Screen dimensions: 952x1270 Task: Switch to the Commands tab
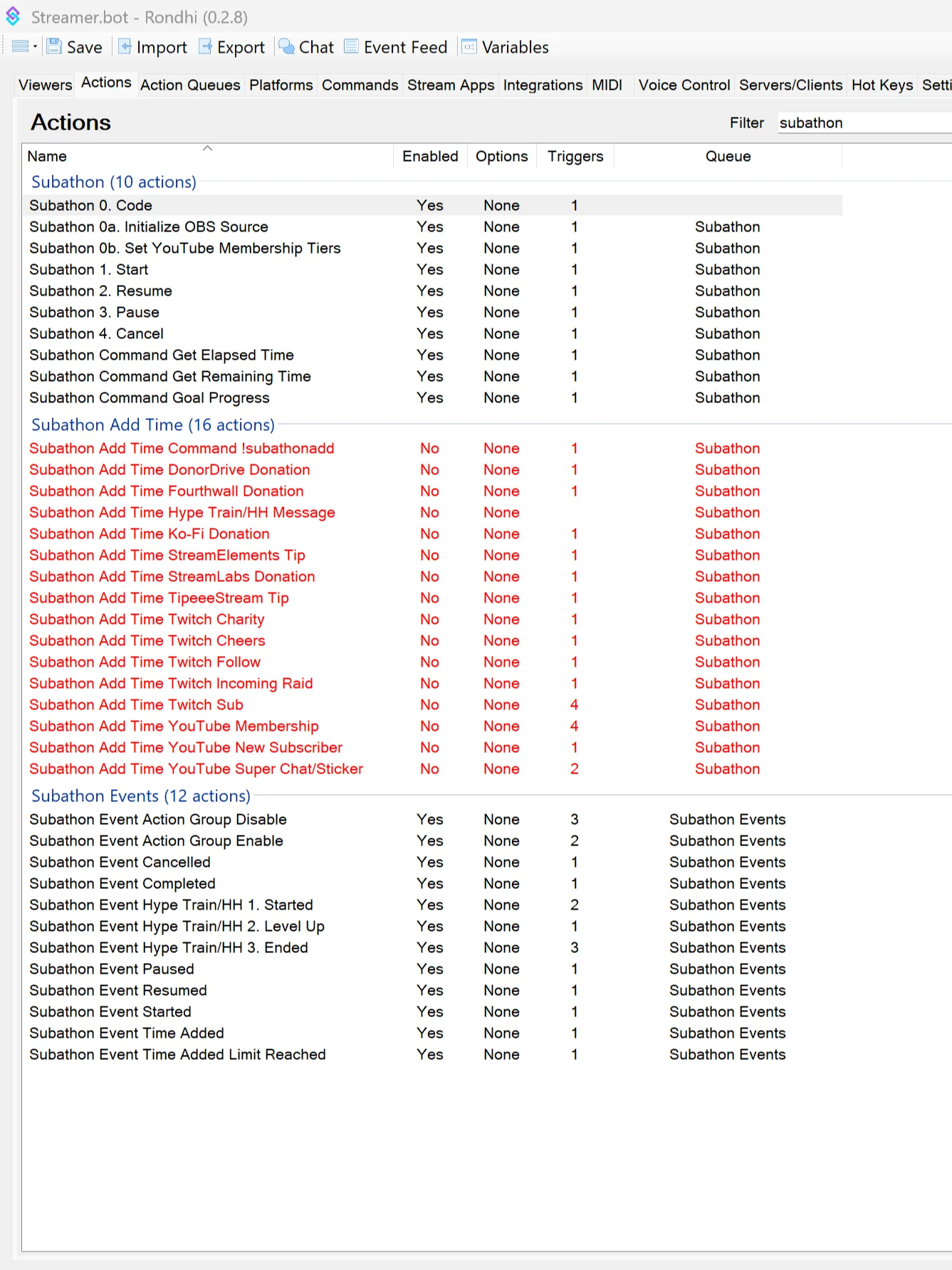360,85
